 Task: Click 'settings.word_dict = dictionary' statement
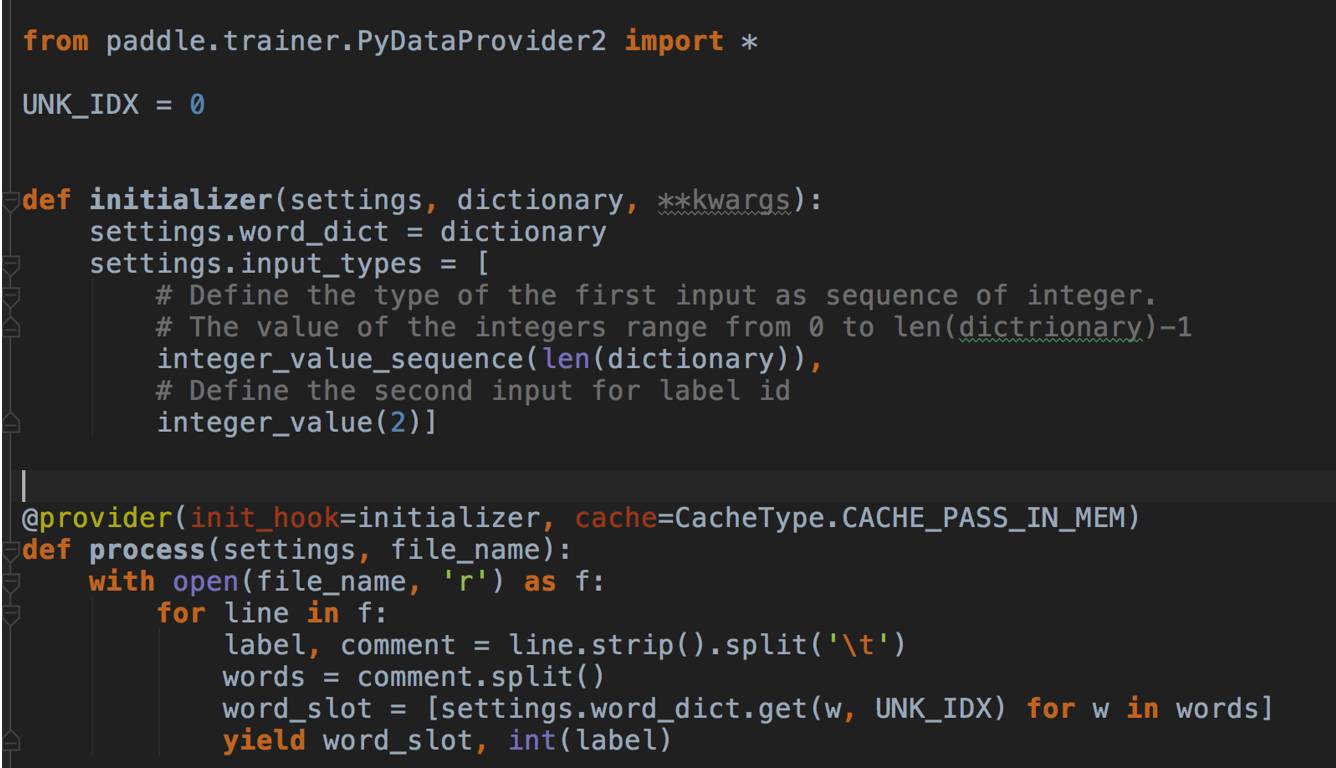(347, 233)
